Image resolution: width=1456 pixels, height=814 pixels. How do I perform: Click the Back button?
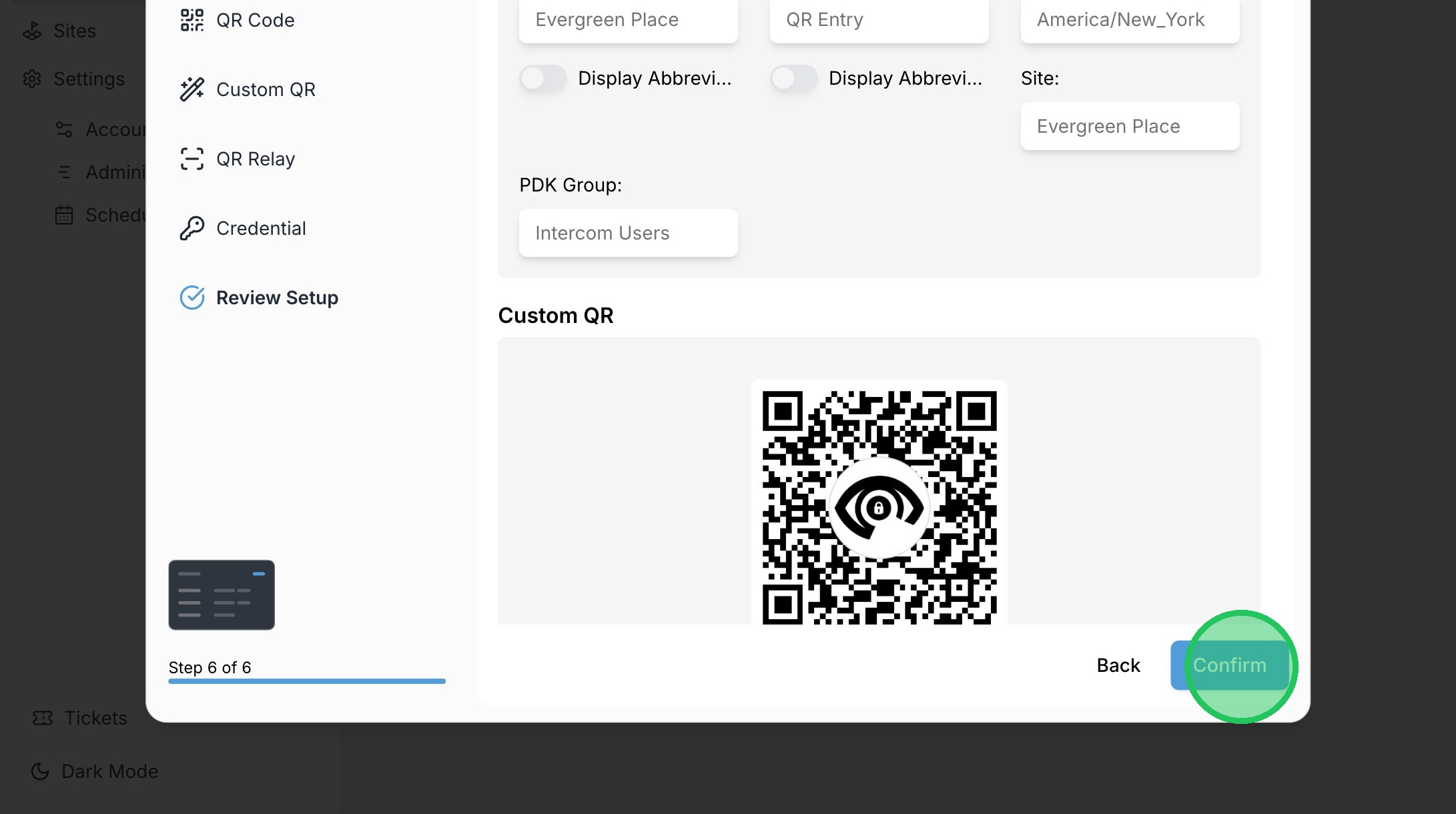click(x=1118, y=665)
